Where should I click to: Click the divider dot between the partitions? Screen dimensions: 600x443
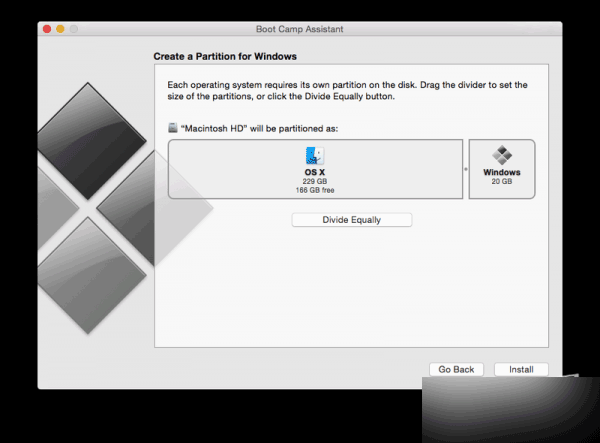pos(465,169)
